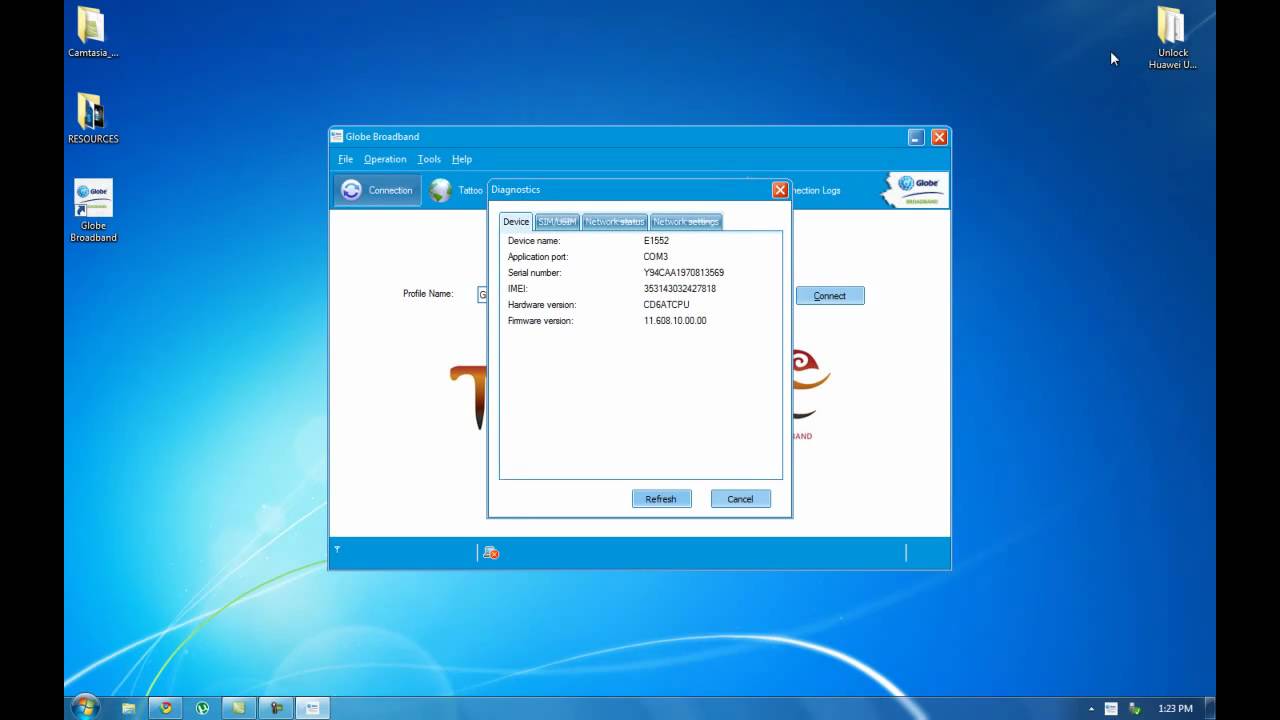Open the yellow sticky note taskbar app

[239, 708]
